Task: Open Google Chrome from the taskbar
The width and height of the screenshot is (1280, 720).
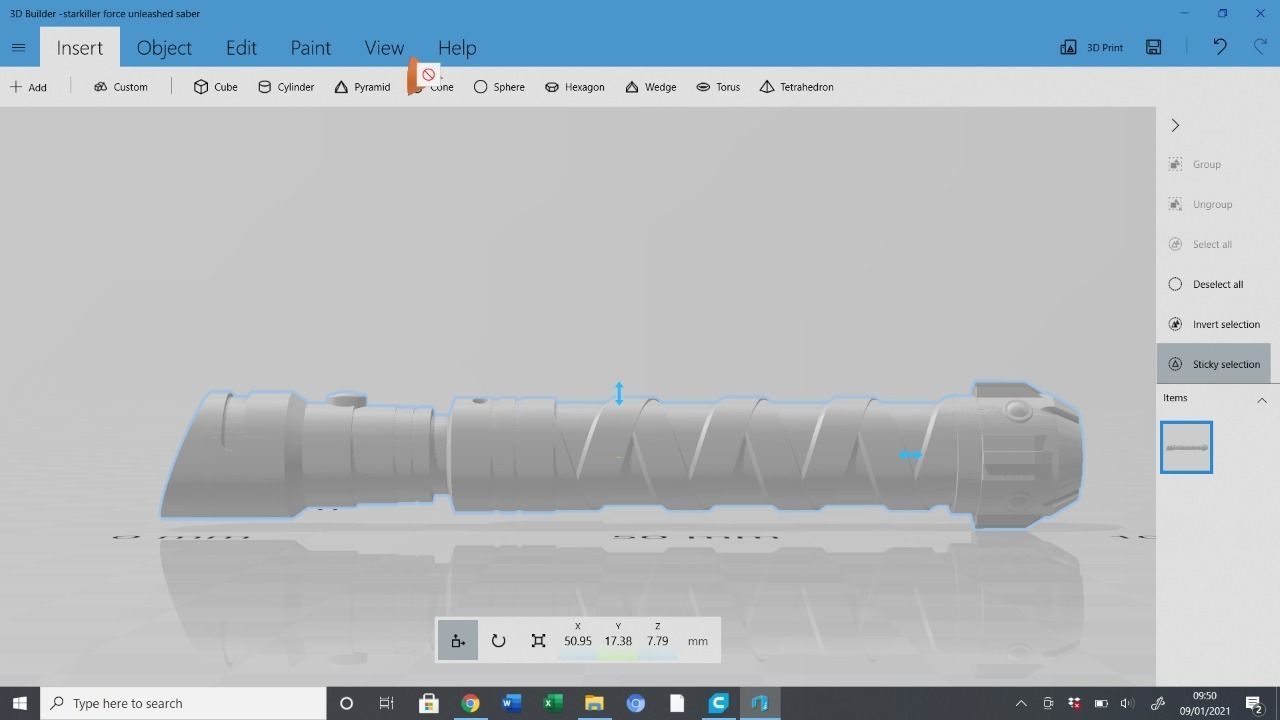Action: pyautogui.click(x=470, y=703)
